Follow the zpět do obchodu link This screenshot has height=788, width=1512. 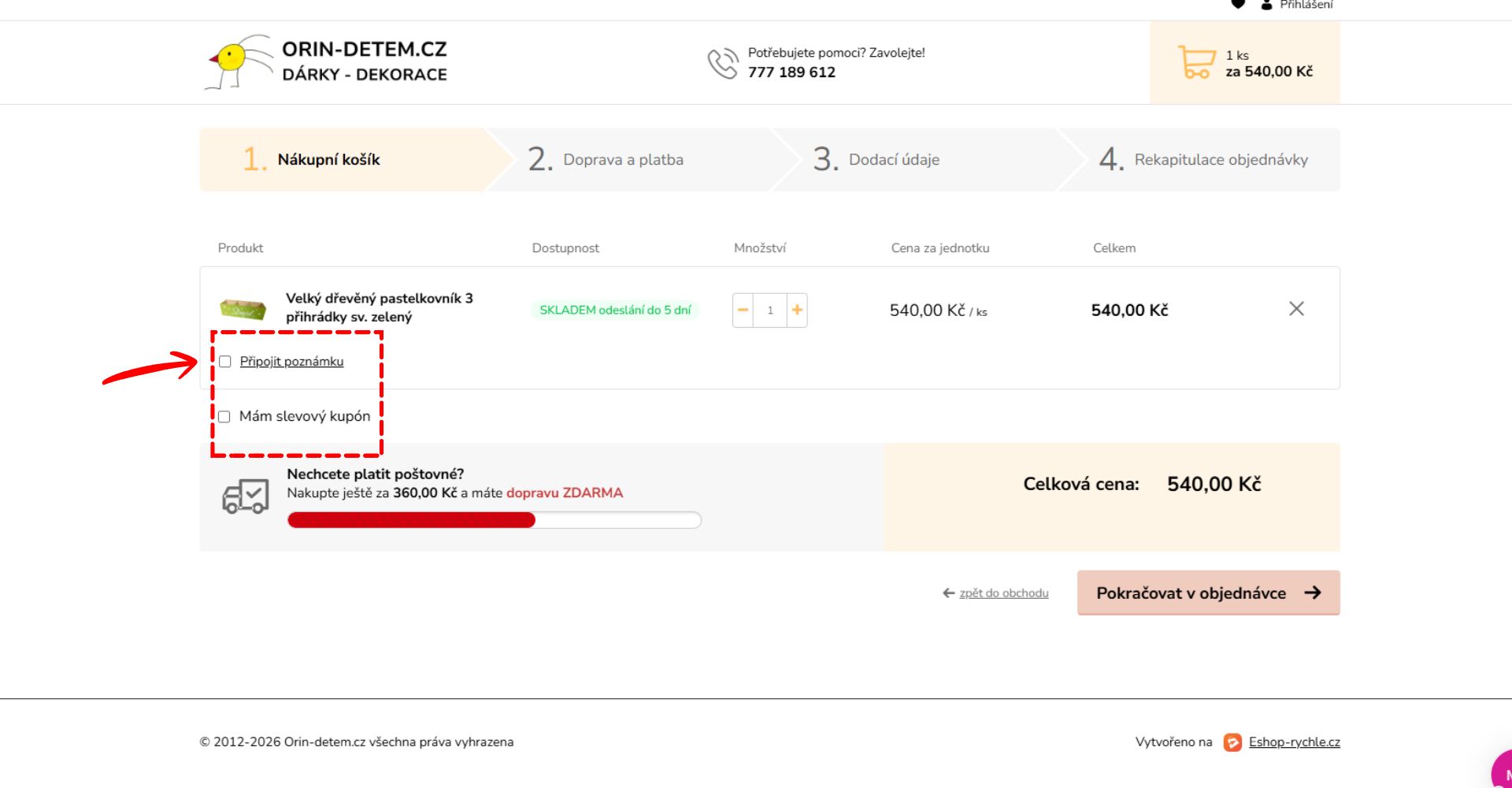click(x=1003, y=593)
